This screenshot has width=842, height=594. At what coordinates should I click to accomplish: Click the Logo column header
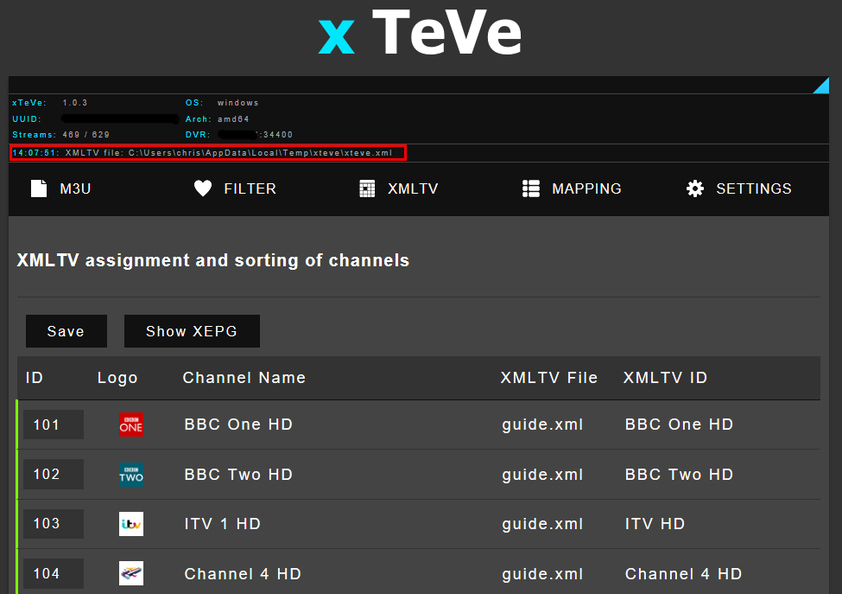117,378
